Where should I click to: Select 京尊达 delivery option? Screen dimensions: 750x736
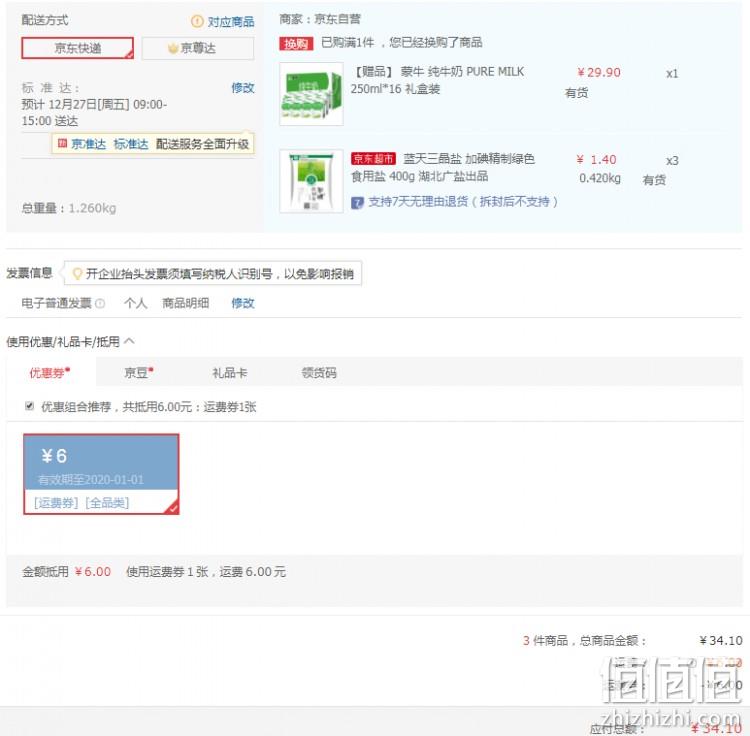point(198,48)
